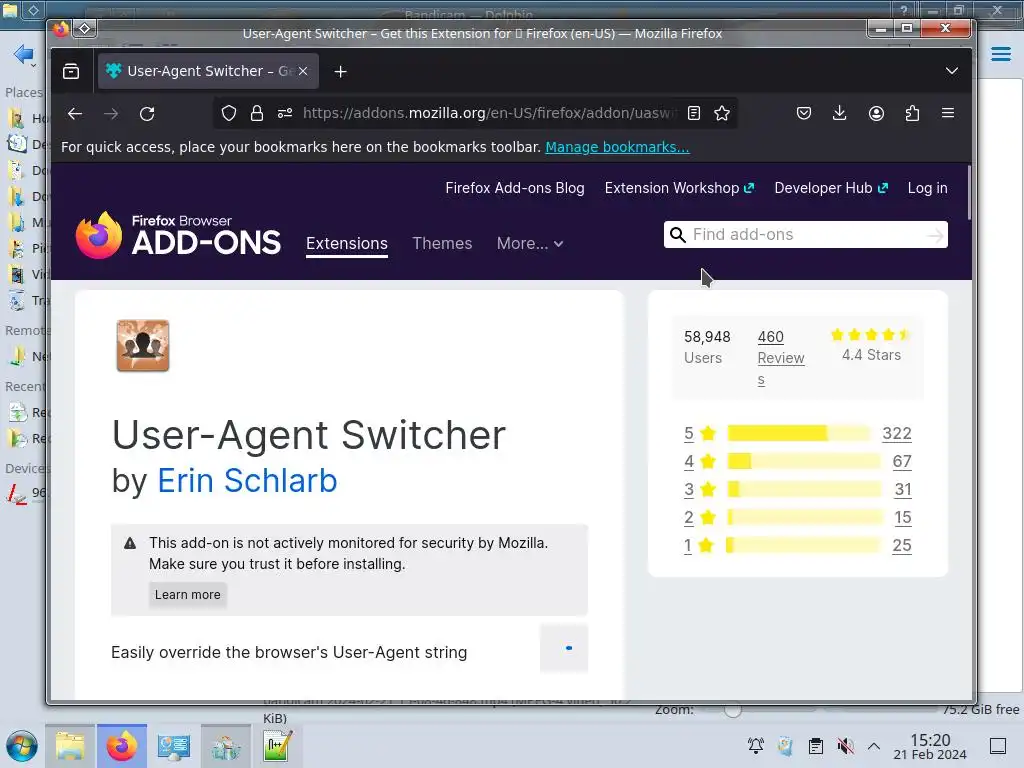Open the 460 Reviews link
This screenshot has height=768, width=1024.
click(781, 358)
